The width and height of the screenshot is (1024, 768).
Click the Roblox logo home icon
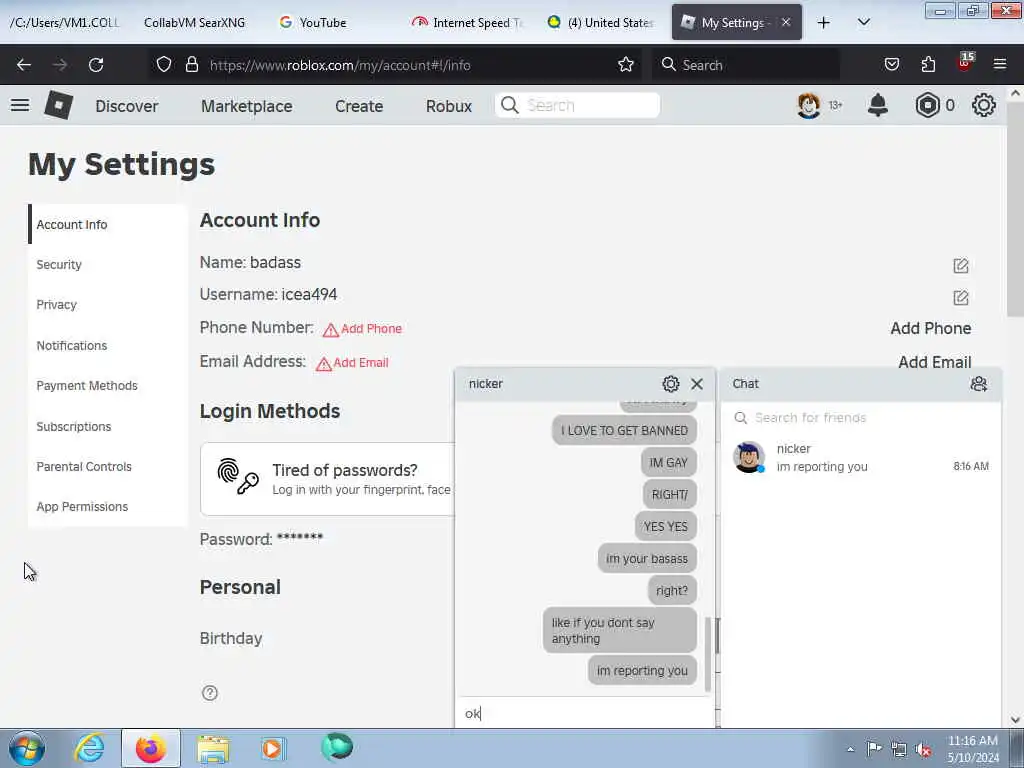coord(58,105)
